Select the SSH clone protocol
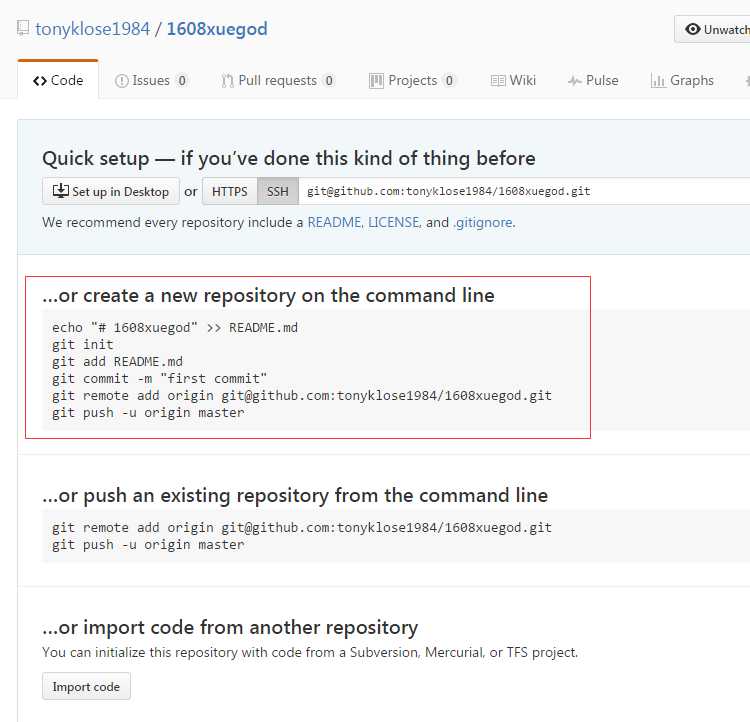 pyautogui.click(x=278, y=191)
